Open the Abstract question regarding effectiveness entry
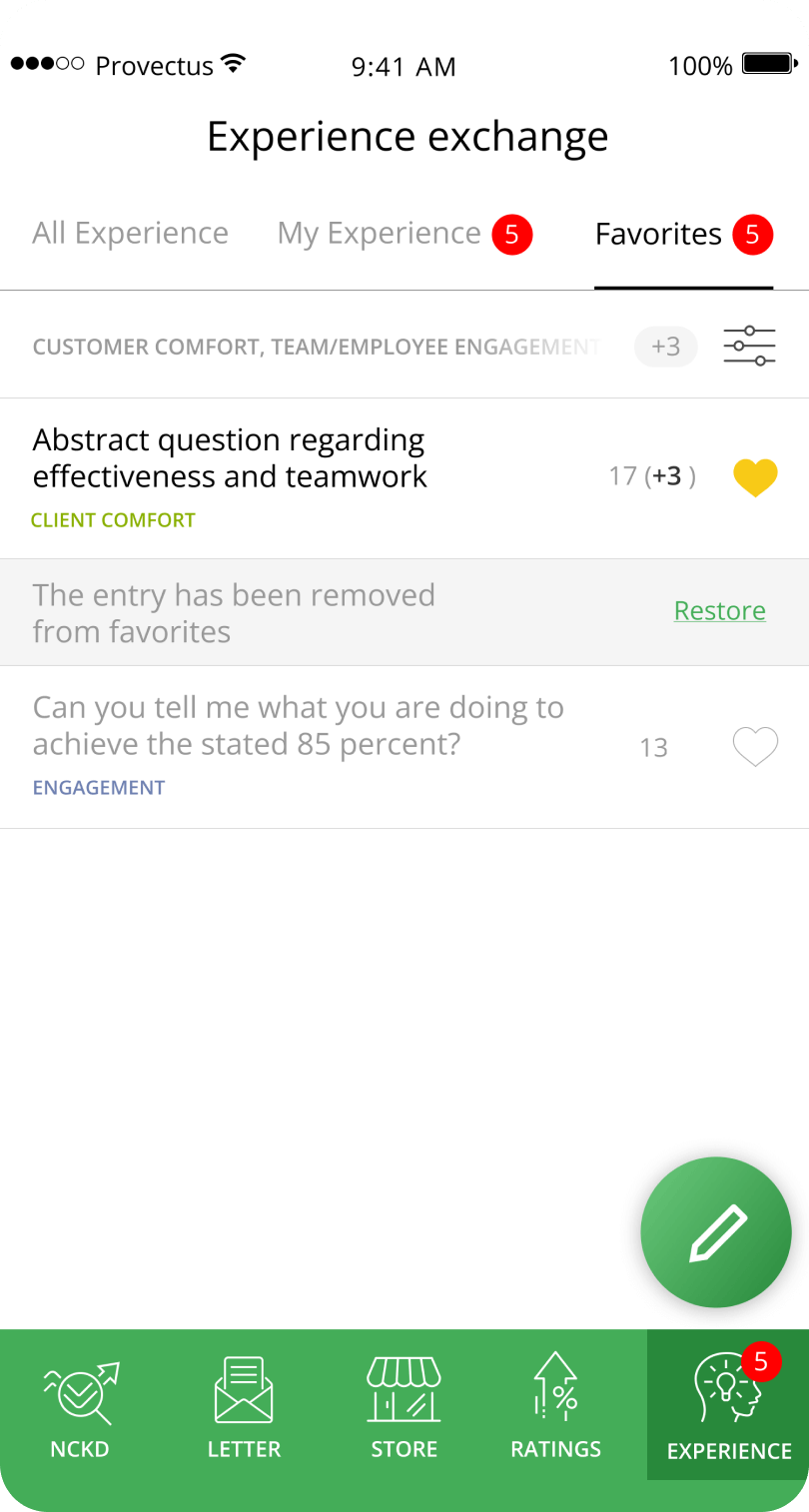Screen dimensions: 809x1512 coord(230,457)
